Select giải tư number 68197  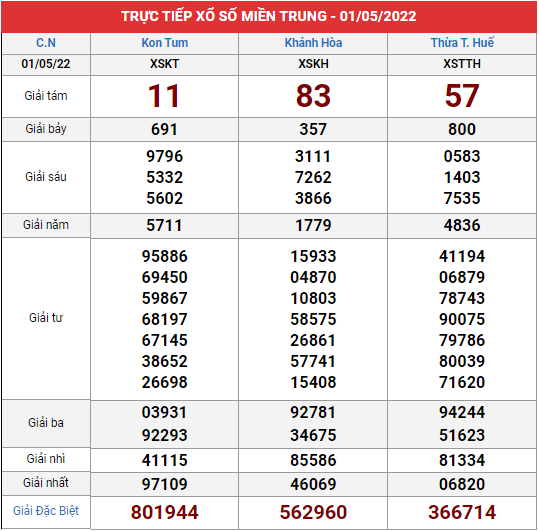click(x=165, y=319)
